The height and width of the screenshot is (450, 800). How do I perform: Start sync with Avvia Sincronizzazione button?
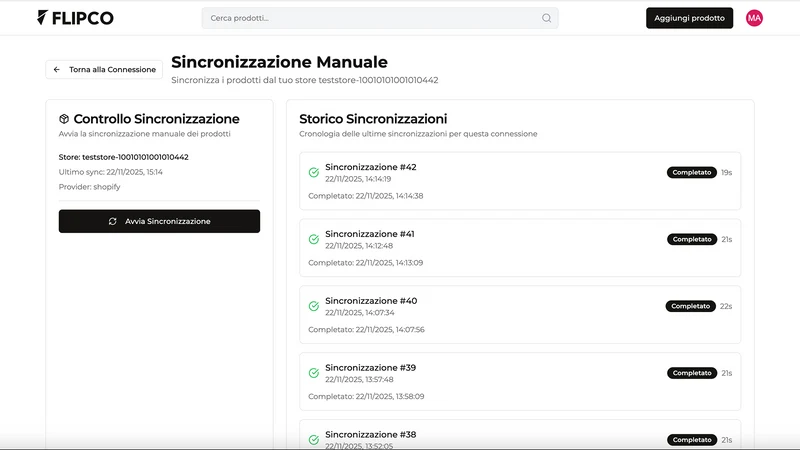(x=159, y=221)
